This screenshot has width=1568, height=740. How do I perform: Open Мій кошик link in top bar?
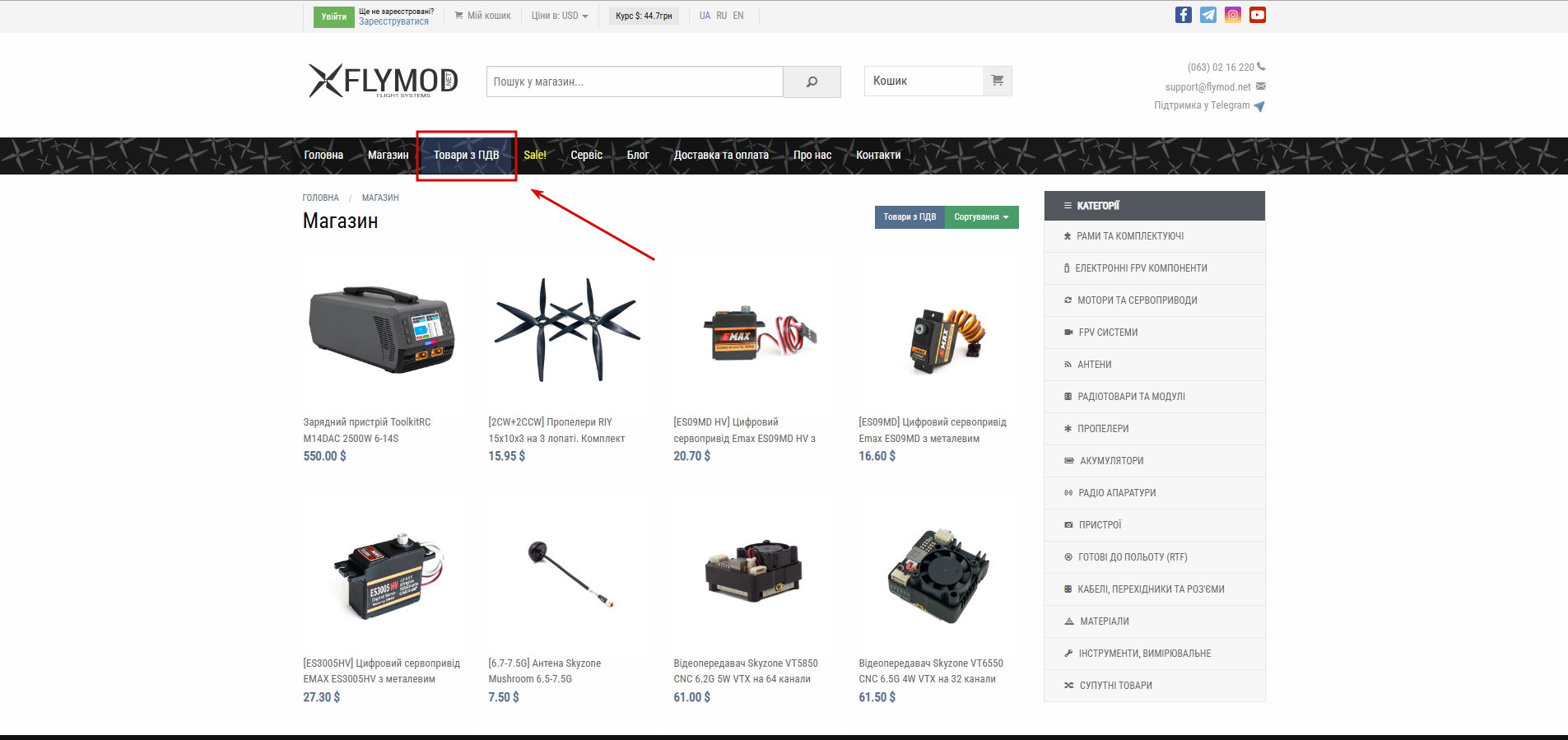(x=483, y=16)
